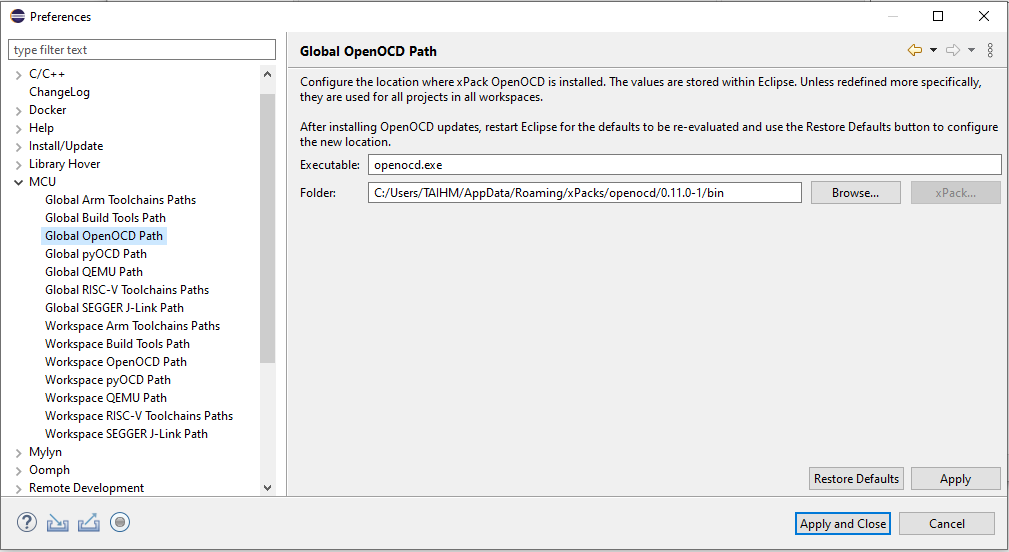Focus the type filter text field
This screenshot has height=552, width=1009.
click(x=142, y=50)
